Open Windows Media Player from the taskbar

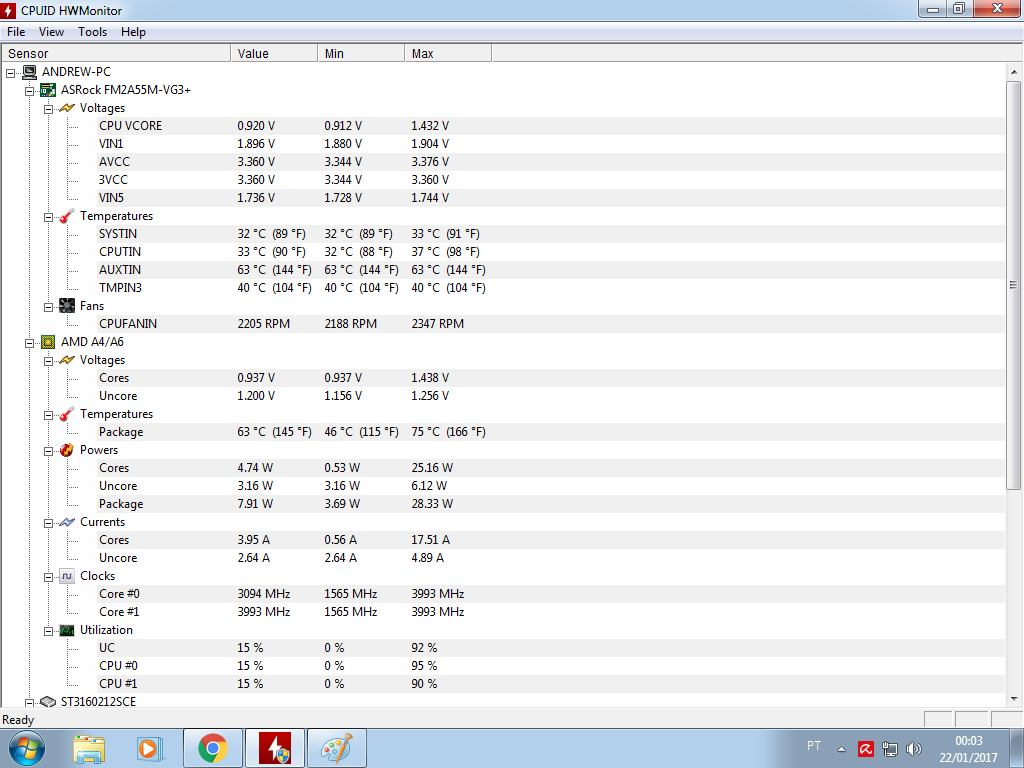click(x=150, y=749)
